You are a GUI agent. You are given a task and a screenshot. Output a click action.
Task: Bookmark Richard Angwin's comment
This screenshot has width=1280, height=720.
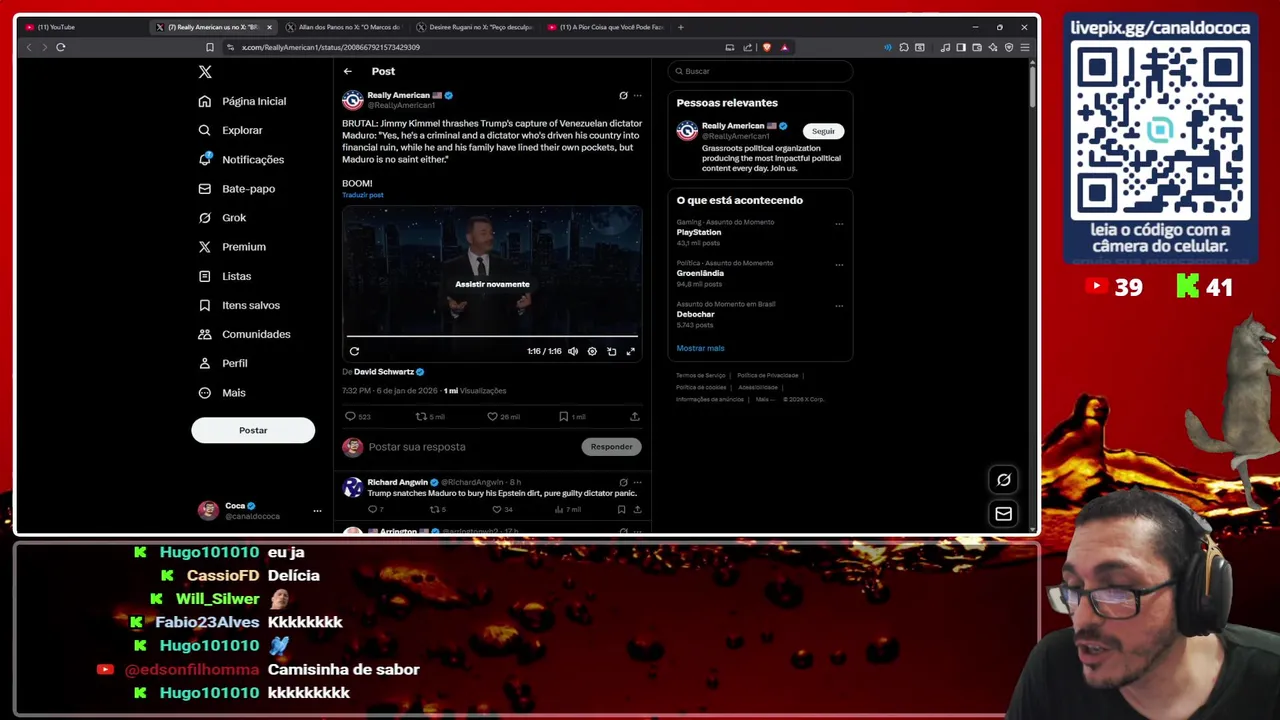pos(621,509)
